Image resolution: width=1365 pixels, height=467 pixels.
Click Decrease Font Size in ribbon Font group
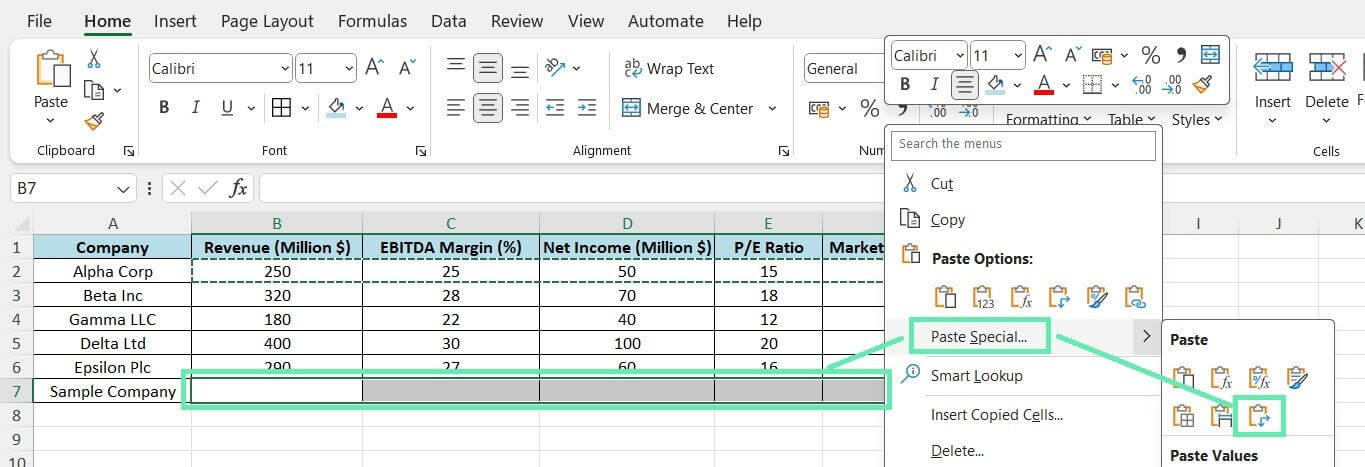point(407,68)
